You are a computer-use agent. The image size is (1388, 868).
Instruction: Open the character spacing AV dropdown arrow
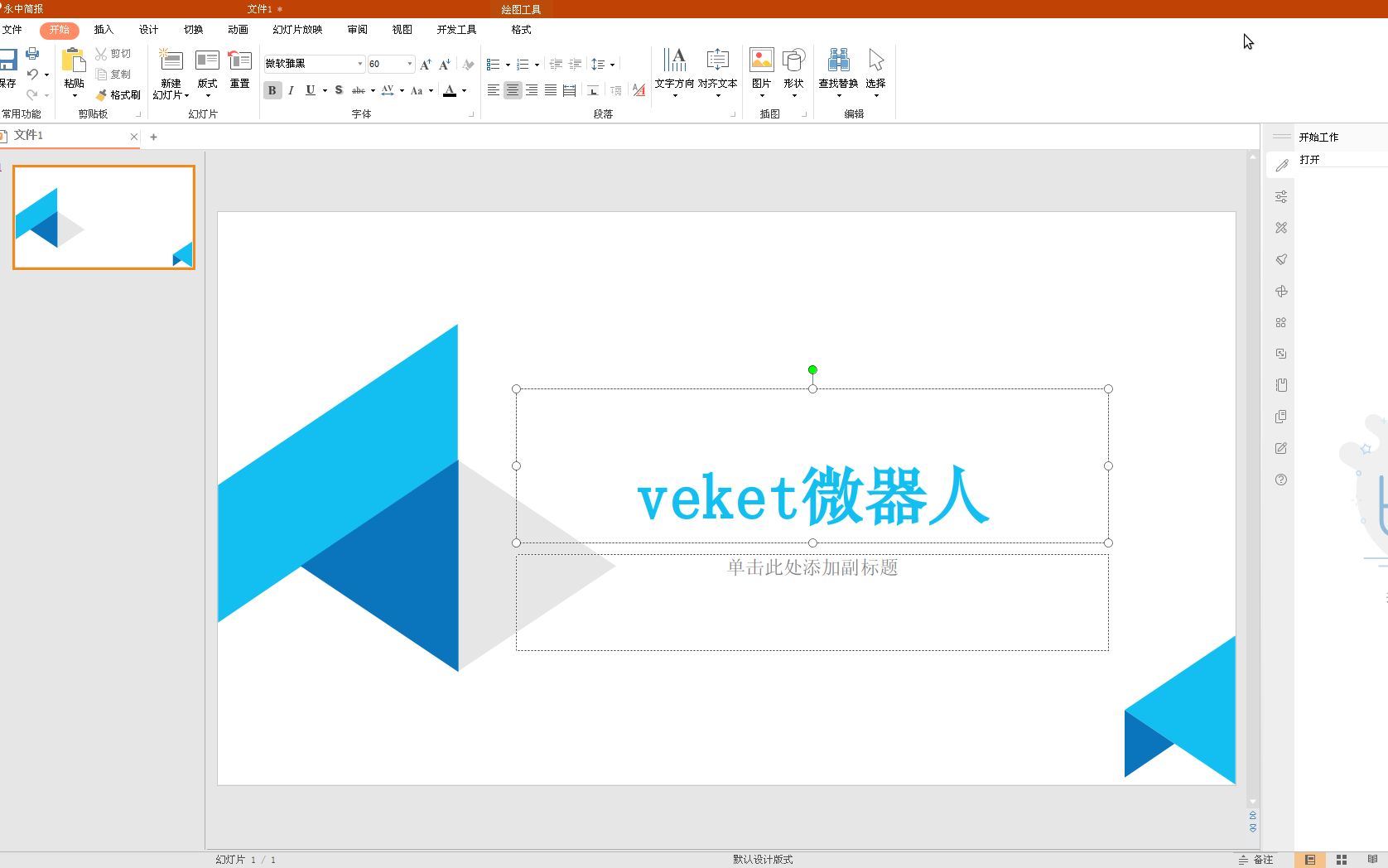pos(402,91)
